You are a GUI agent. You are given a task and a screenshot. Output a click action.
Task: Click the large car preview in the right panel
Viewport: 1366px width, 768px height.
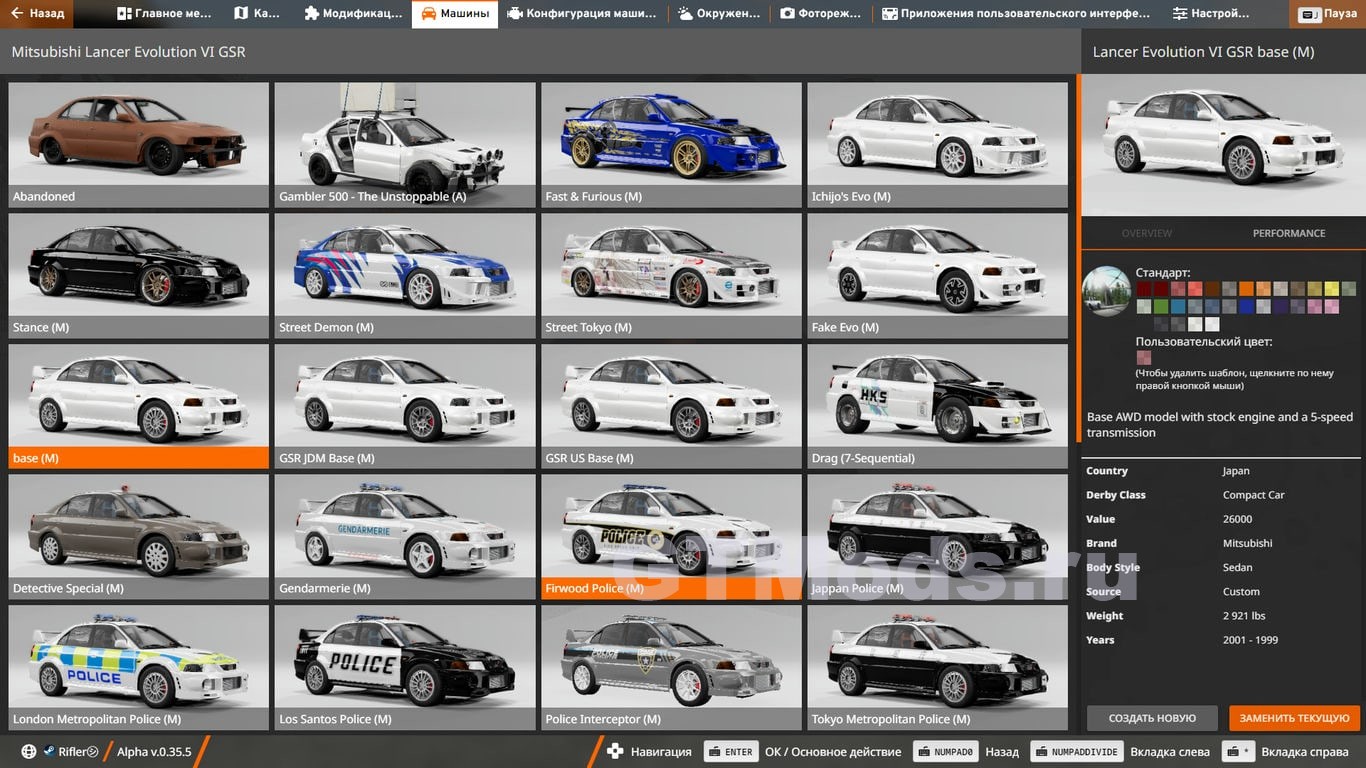pos(1223,145)
